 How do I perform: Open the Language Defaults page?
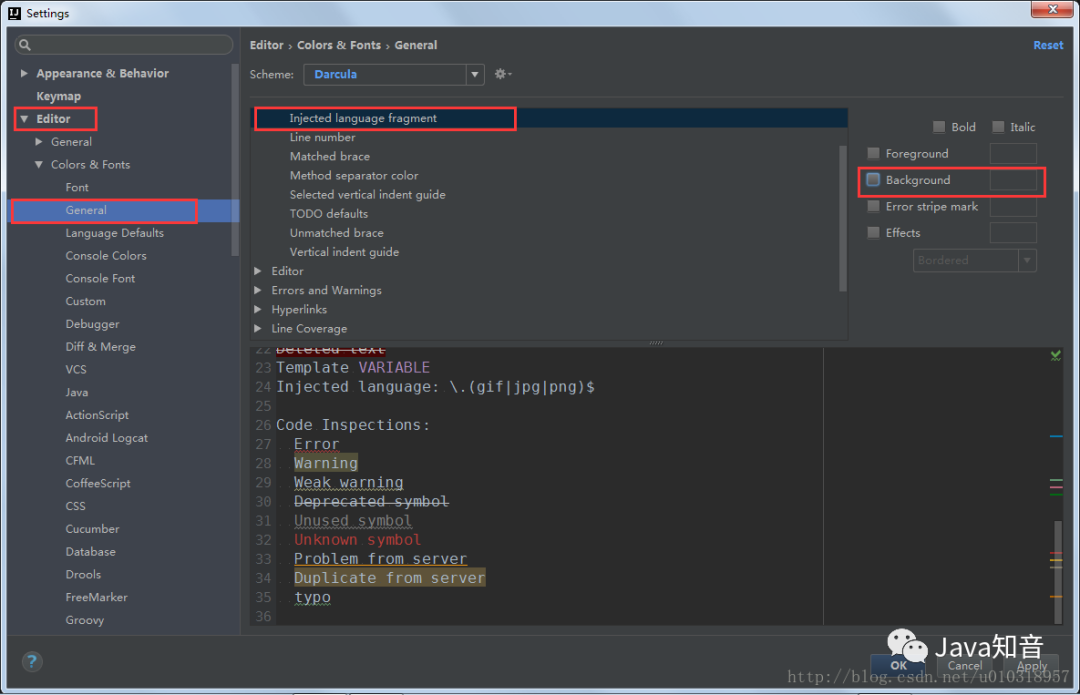114,233
